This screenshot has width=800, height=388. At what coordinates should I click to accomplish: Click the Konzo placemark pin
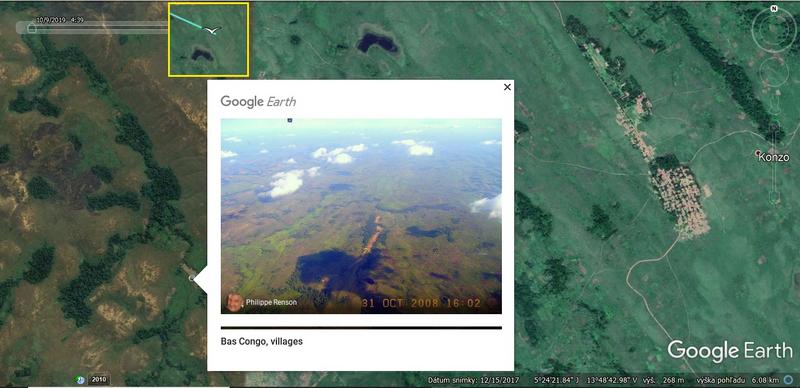[x=758, y=153]
